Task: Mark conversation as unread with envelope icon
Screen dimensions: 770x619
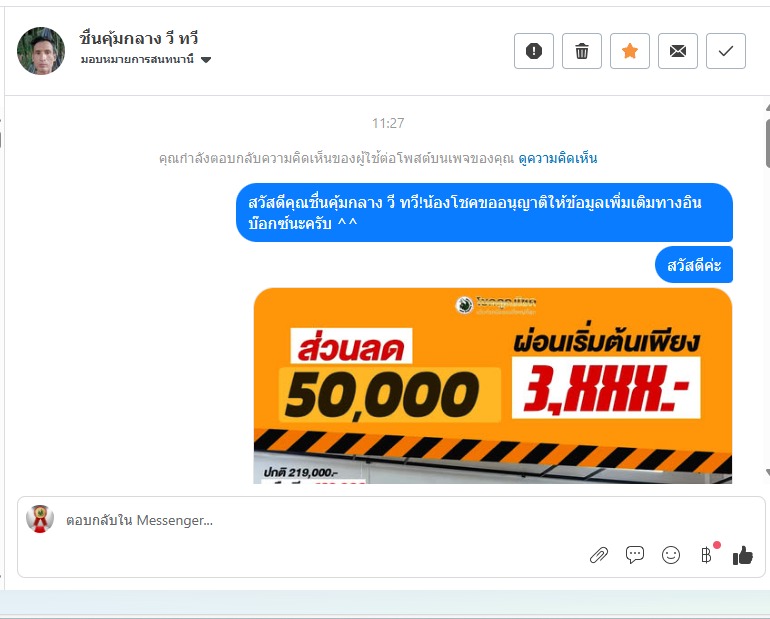Action: 678,51
